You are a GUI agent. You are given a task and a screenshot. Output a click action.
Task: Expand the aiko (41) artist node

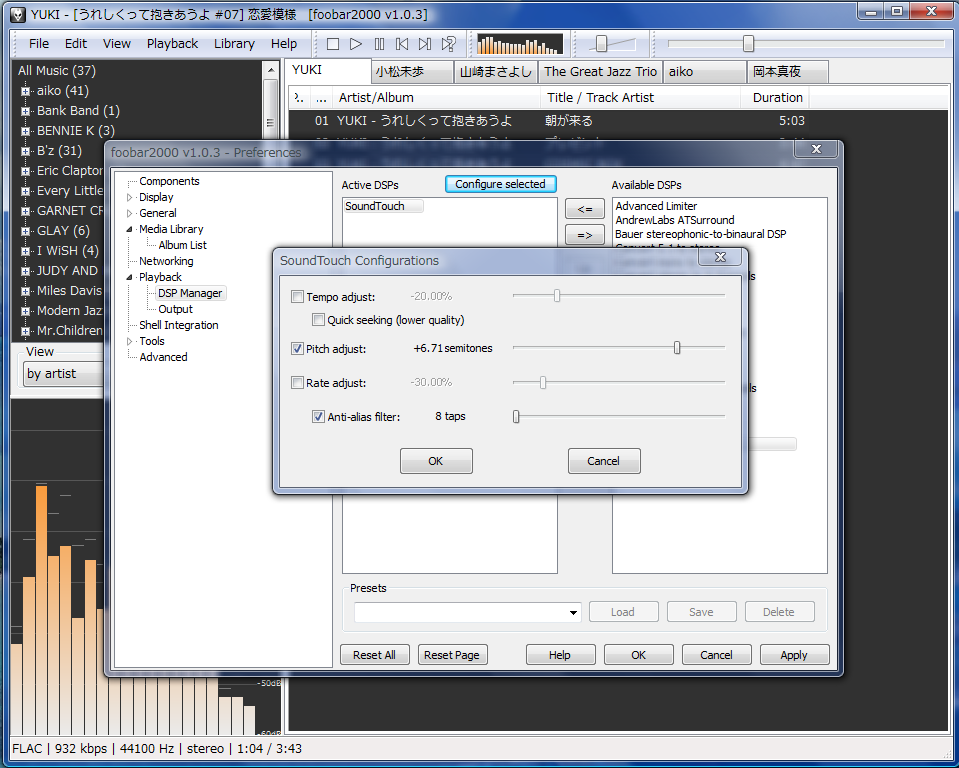[x=25, y=91]
